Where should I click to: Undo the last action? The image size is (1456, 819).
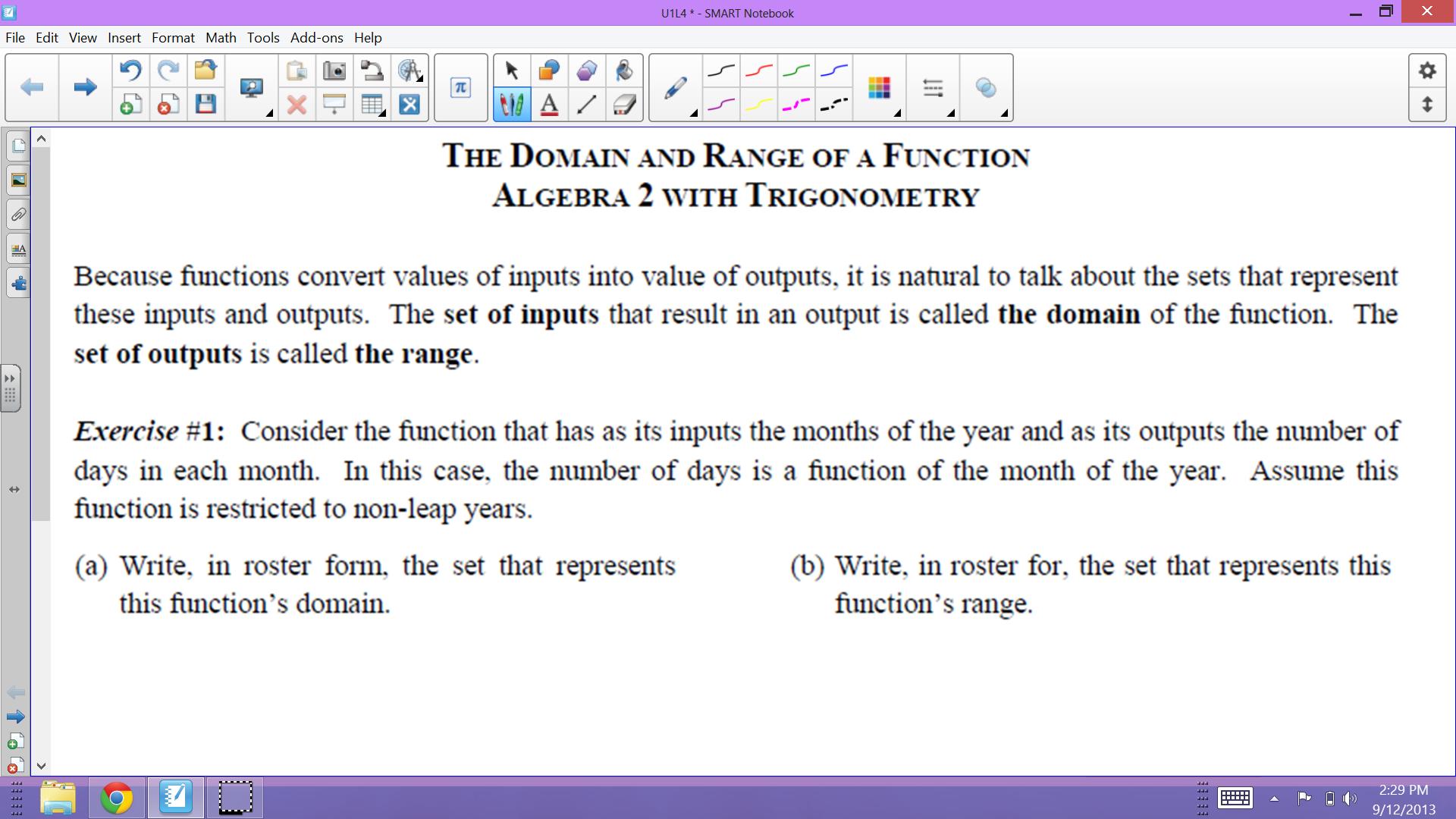coord(130,70)
